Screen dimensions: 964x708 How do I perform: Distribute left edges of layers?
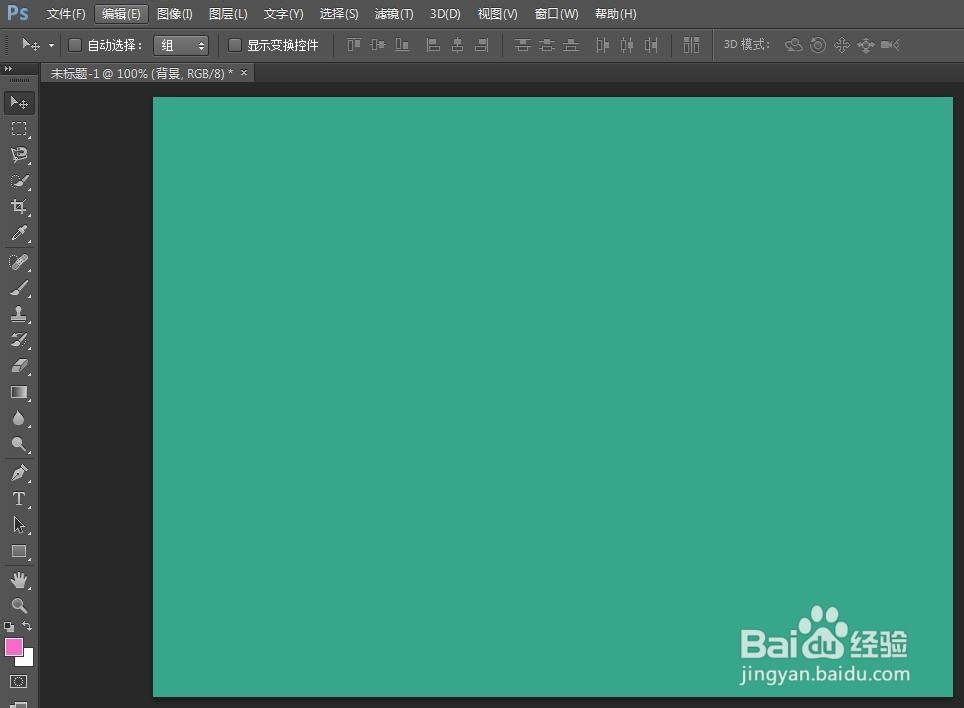point(602,45)
